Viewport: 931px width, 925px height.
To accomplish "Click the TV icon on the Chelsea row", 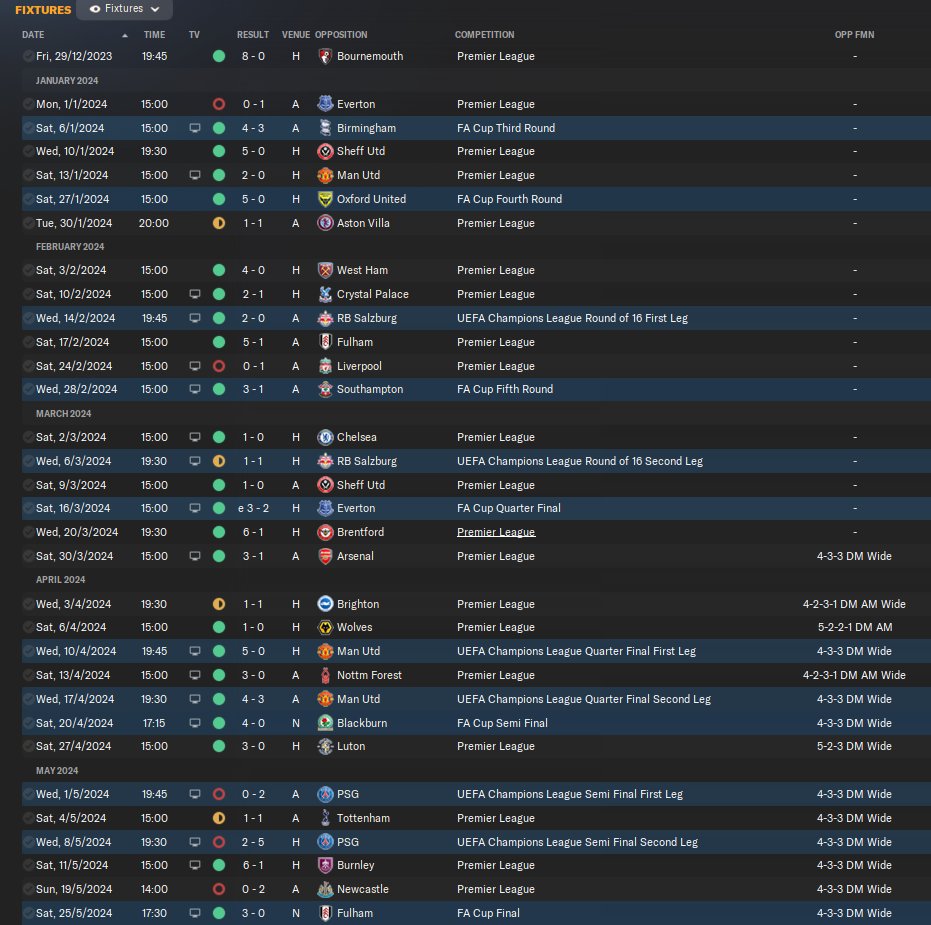I will 195,437.
